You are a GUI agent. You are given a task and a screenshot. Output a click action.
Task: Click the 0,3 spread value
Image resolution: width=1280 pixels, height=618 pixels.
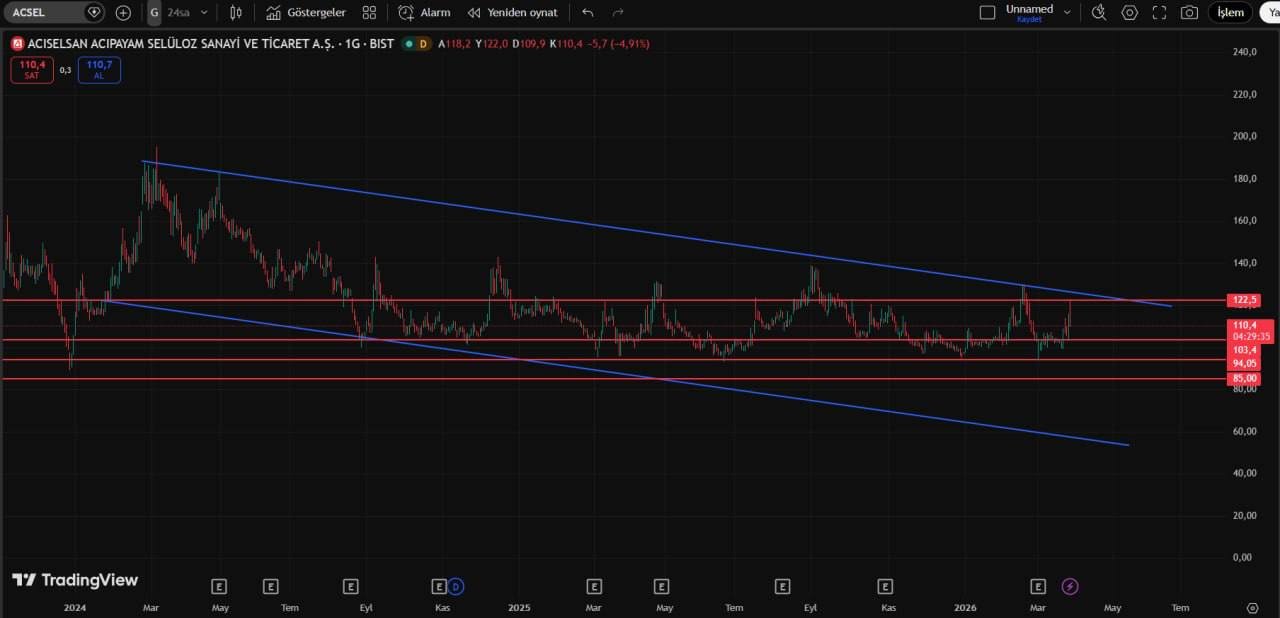(65, 70)
